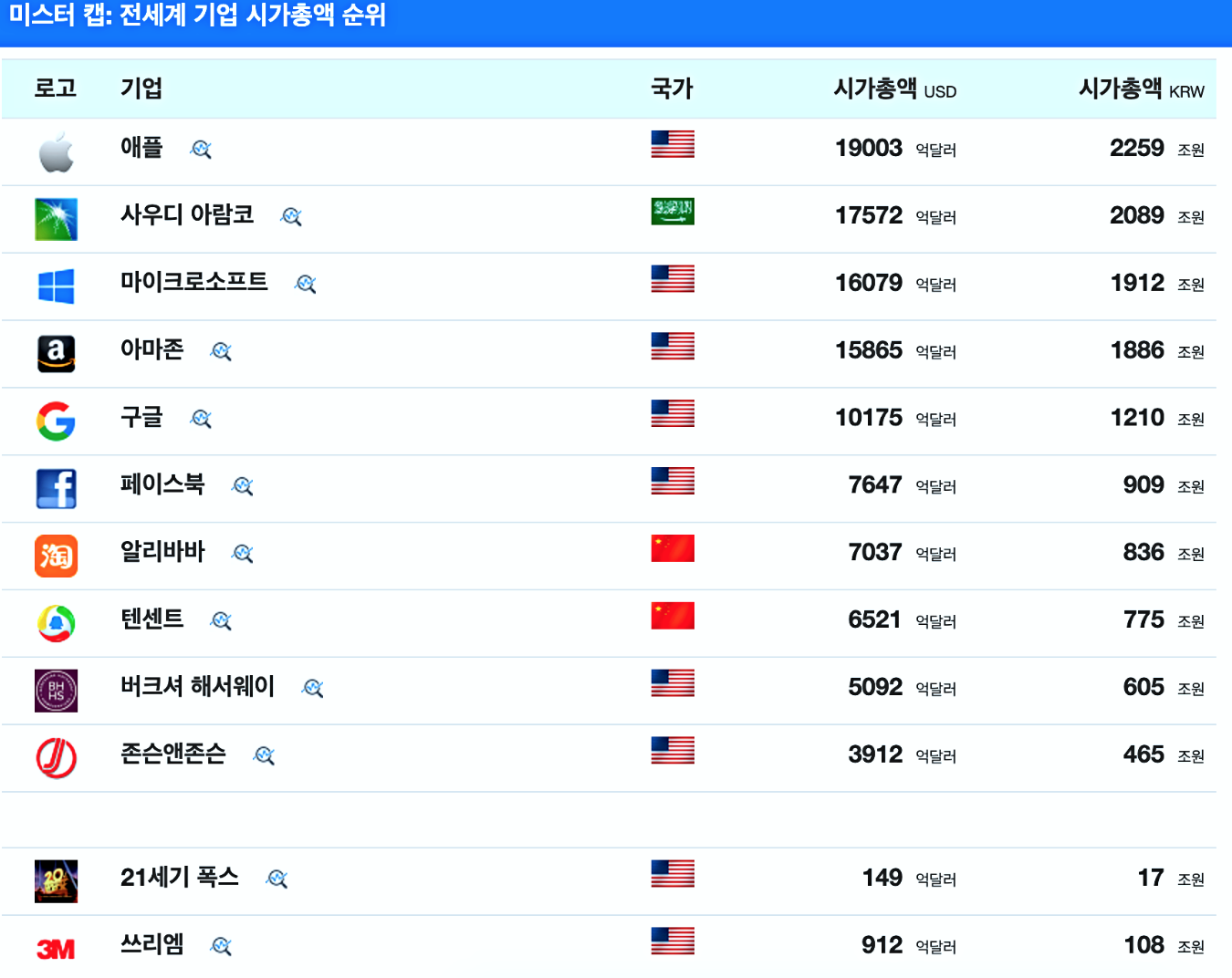Select the 19003 억달러 market cap value
This screenshot has width=1232, height=978.
tap(896, 148)
